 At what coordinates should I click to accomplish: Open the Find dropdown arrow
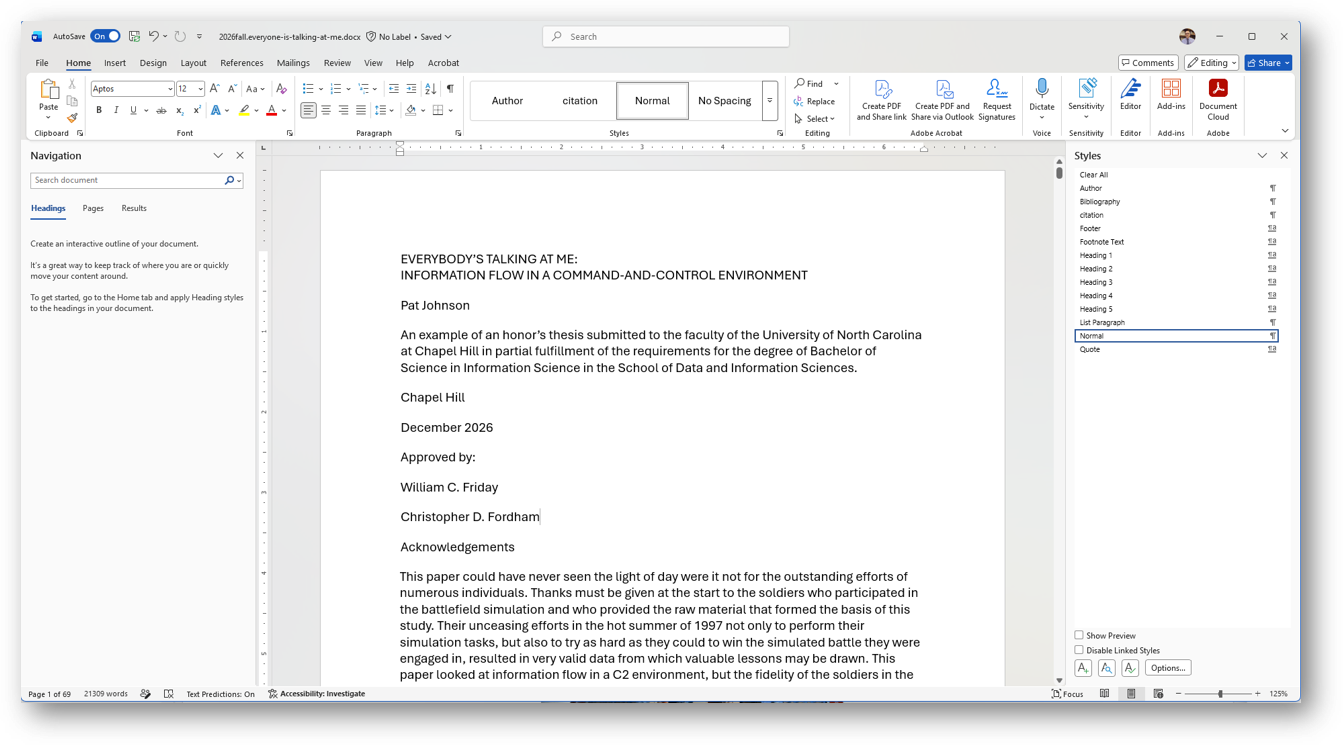837,84
